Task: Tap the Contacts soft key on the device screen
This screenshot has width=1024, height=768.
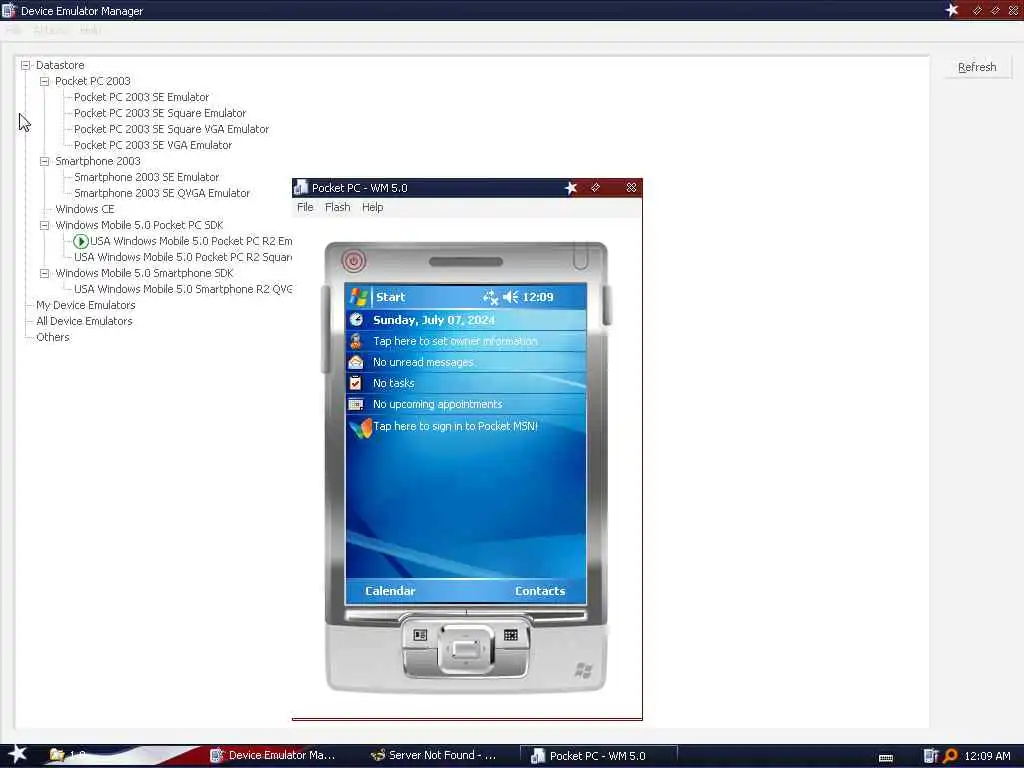Action: pos(540,590)
